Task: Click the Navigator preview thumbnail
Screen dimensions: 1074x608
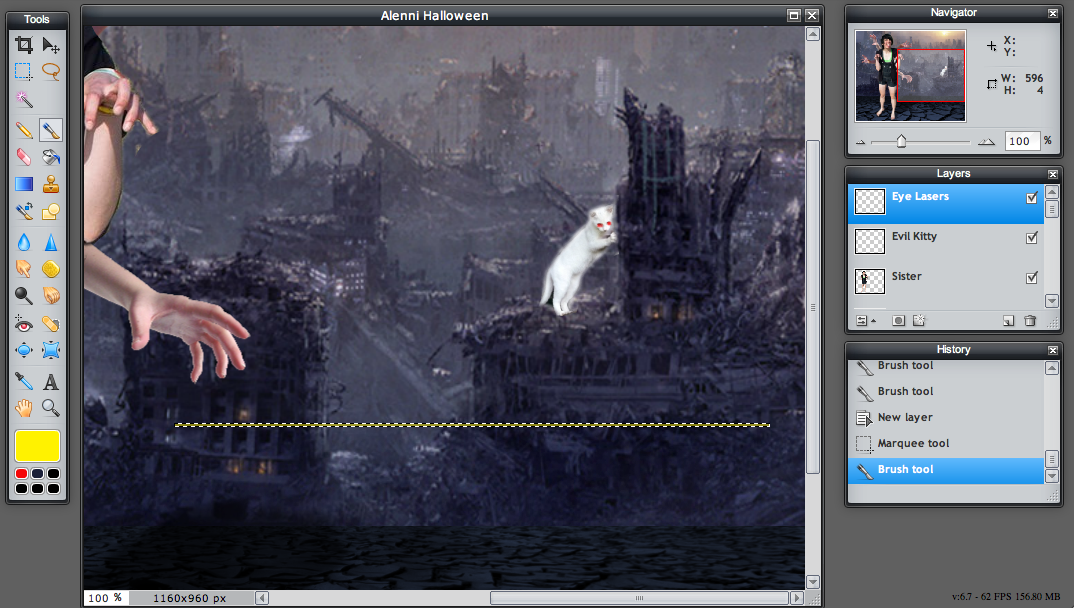Action: pyautogui.click(x=910, y=76)
